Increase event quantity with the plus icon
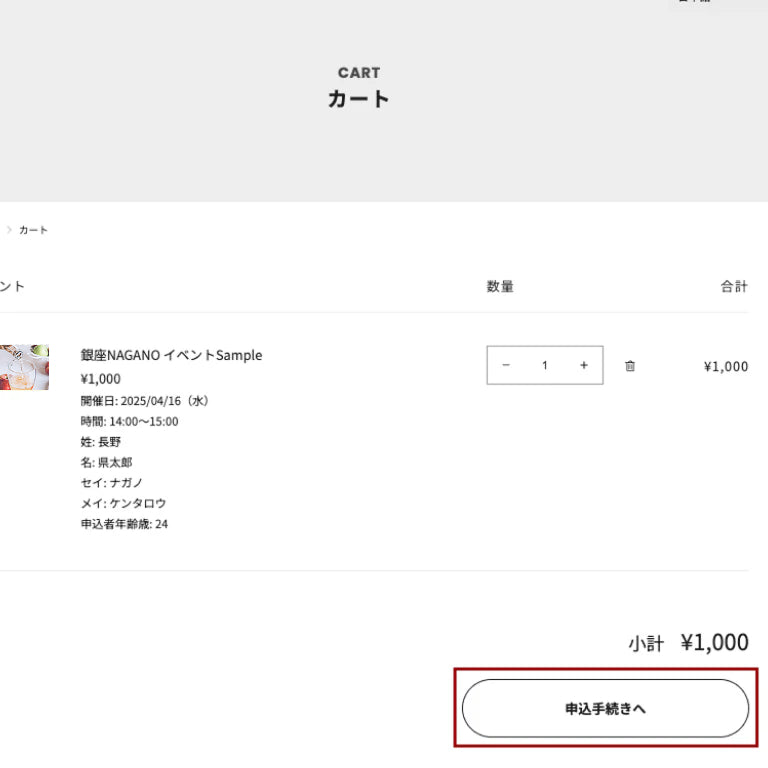Screen dimensions: 768x768 click(584, 366)
